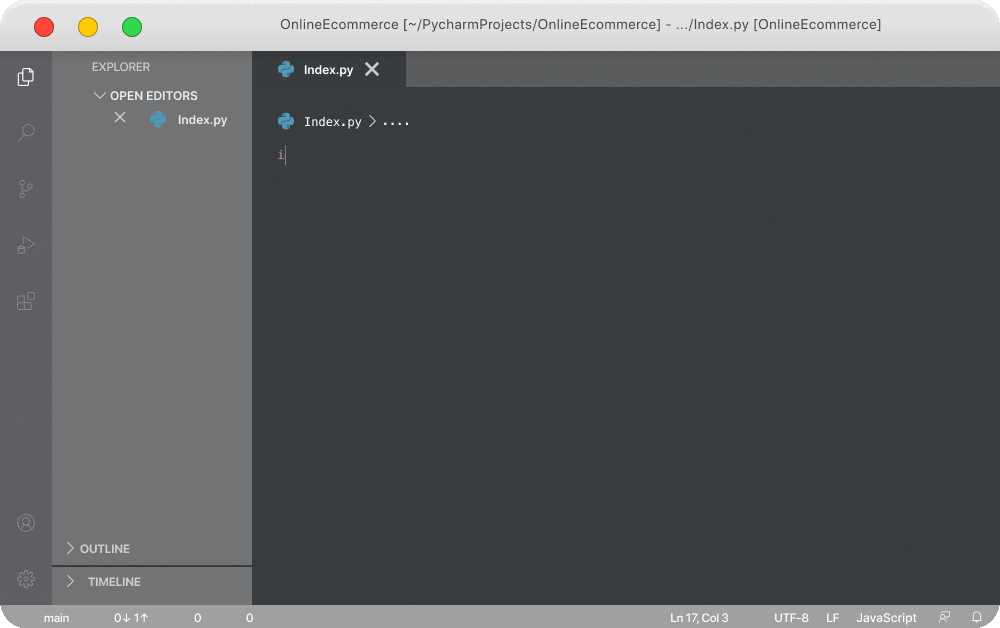Click Ln 17, Col 3 cursor position
This screenshot has height=628, width=1000.
point(699,618)
